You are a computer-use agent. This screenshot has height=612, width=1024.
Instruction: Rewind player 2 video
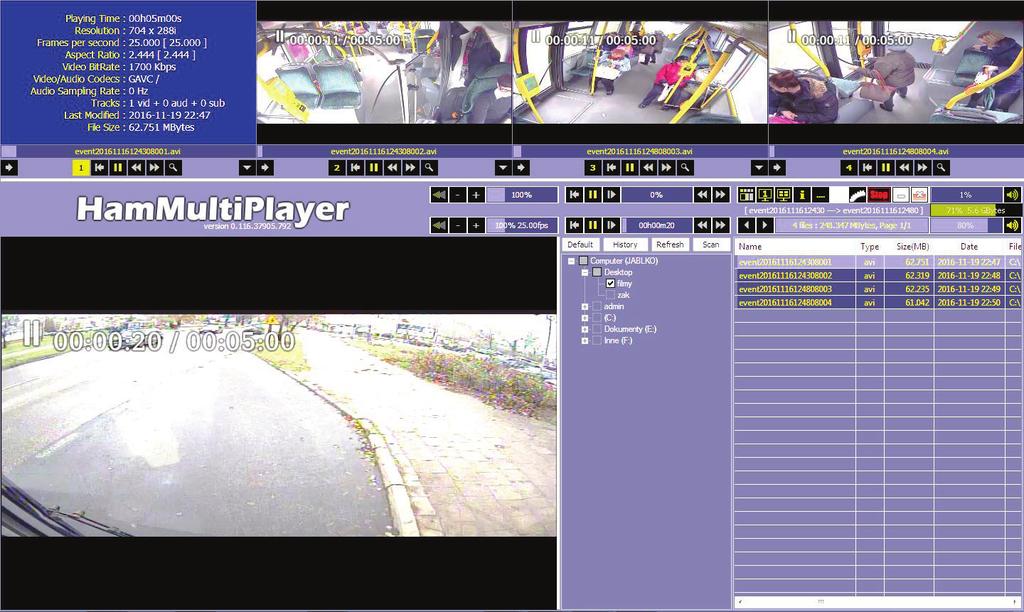[392, 168]
